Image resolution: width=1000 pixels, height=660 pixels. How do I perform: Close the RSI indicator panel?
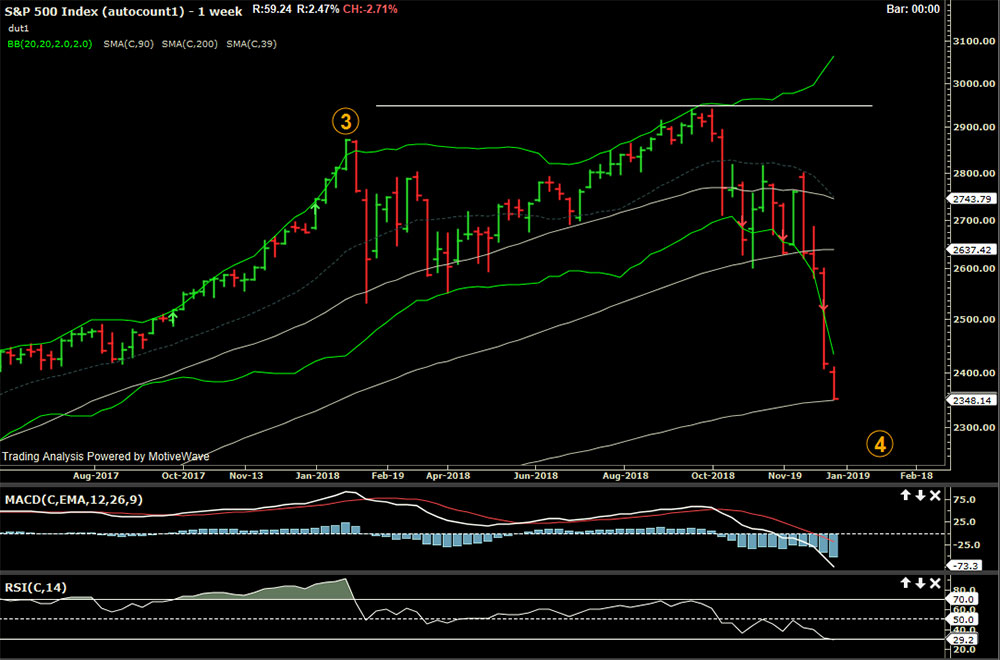pyautogui.click(x=935, y=582)
